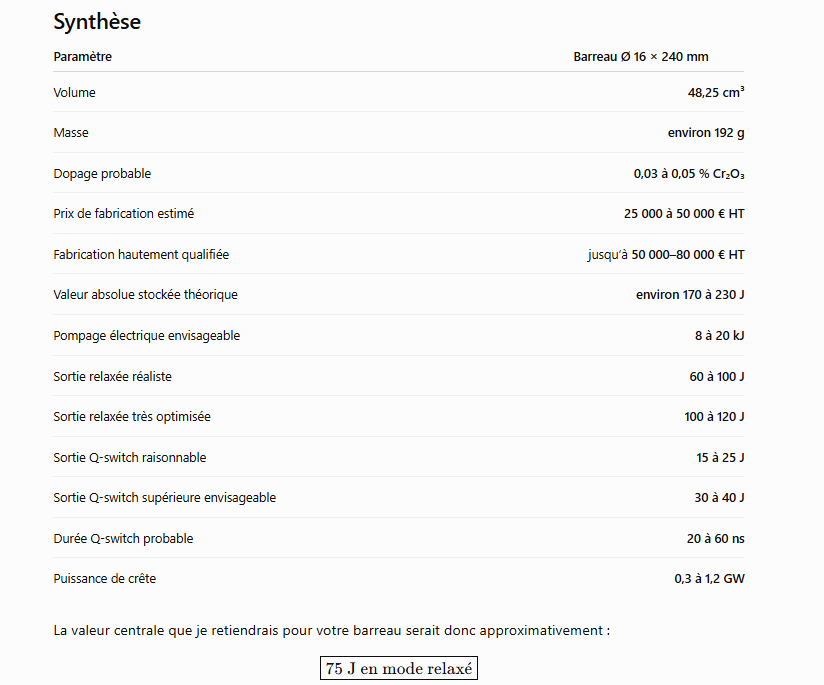Image resolution: width=824 pixels, height=685 pixels.
Task: Select the value '48,25 cm³'
Action: [x=716, y=93]
